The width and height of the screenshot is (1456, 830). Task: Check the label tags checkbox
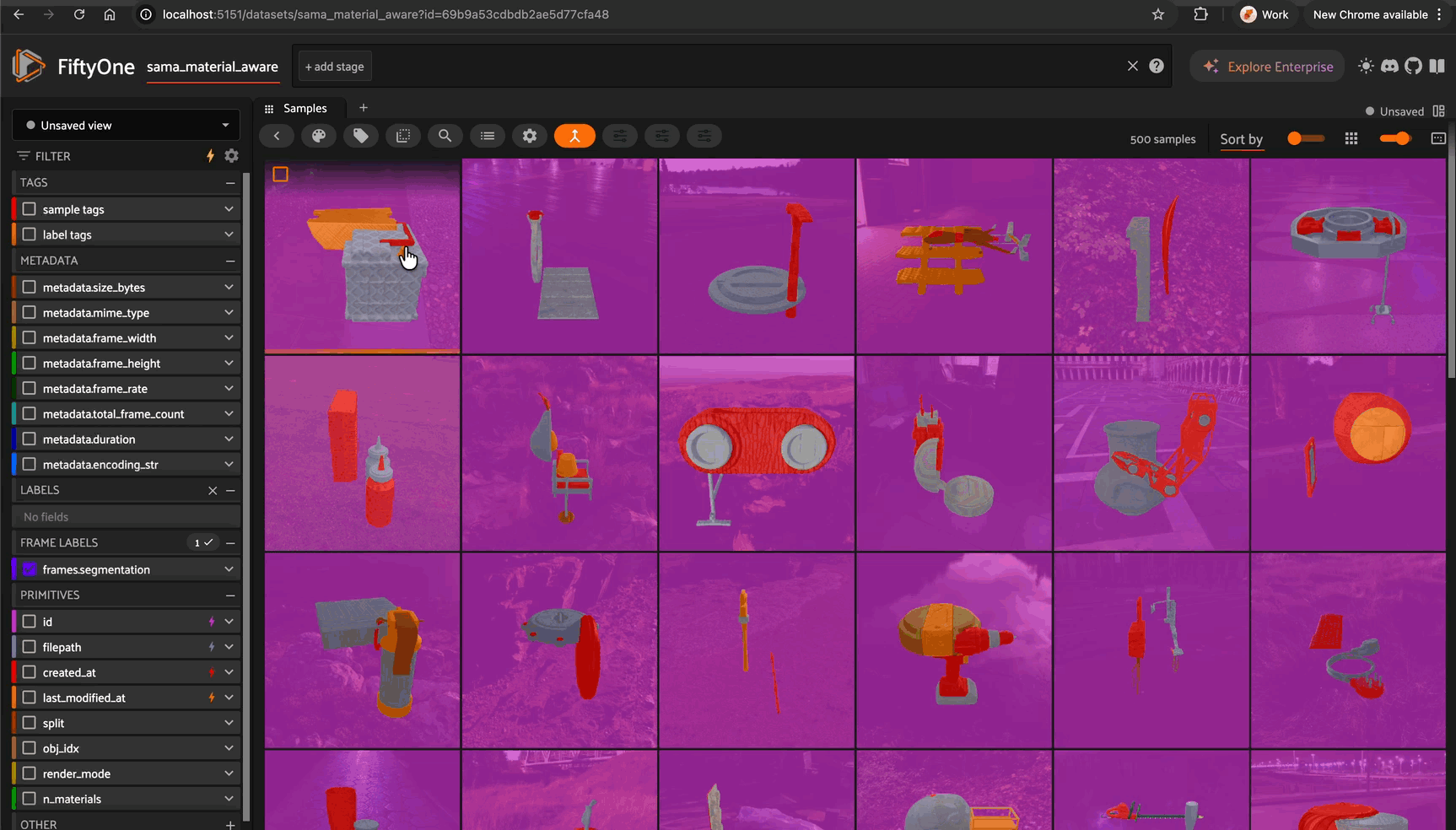pyautogui.click(x=30, y=234)
